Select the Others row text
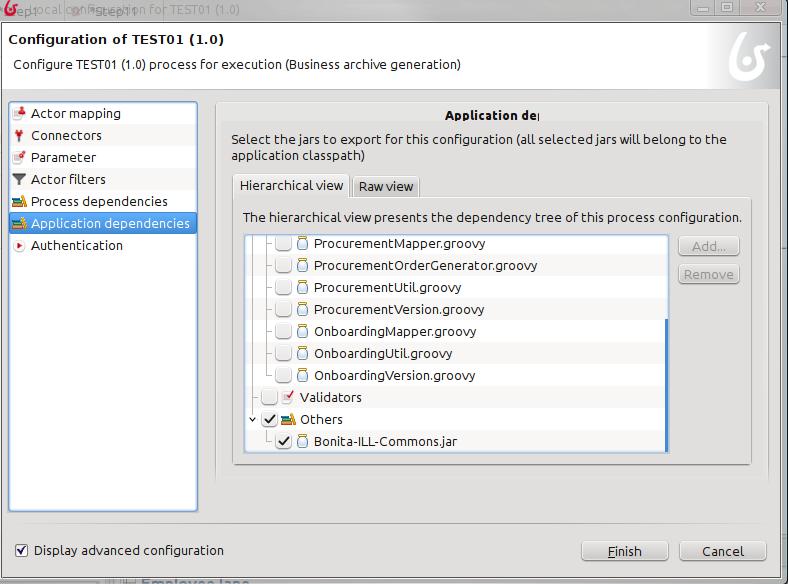The height and width of the screenshot is (584, 788). tap(321, 420)
